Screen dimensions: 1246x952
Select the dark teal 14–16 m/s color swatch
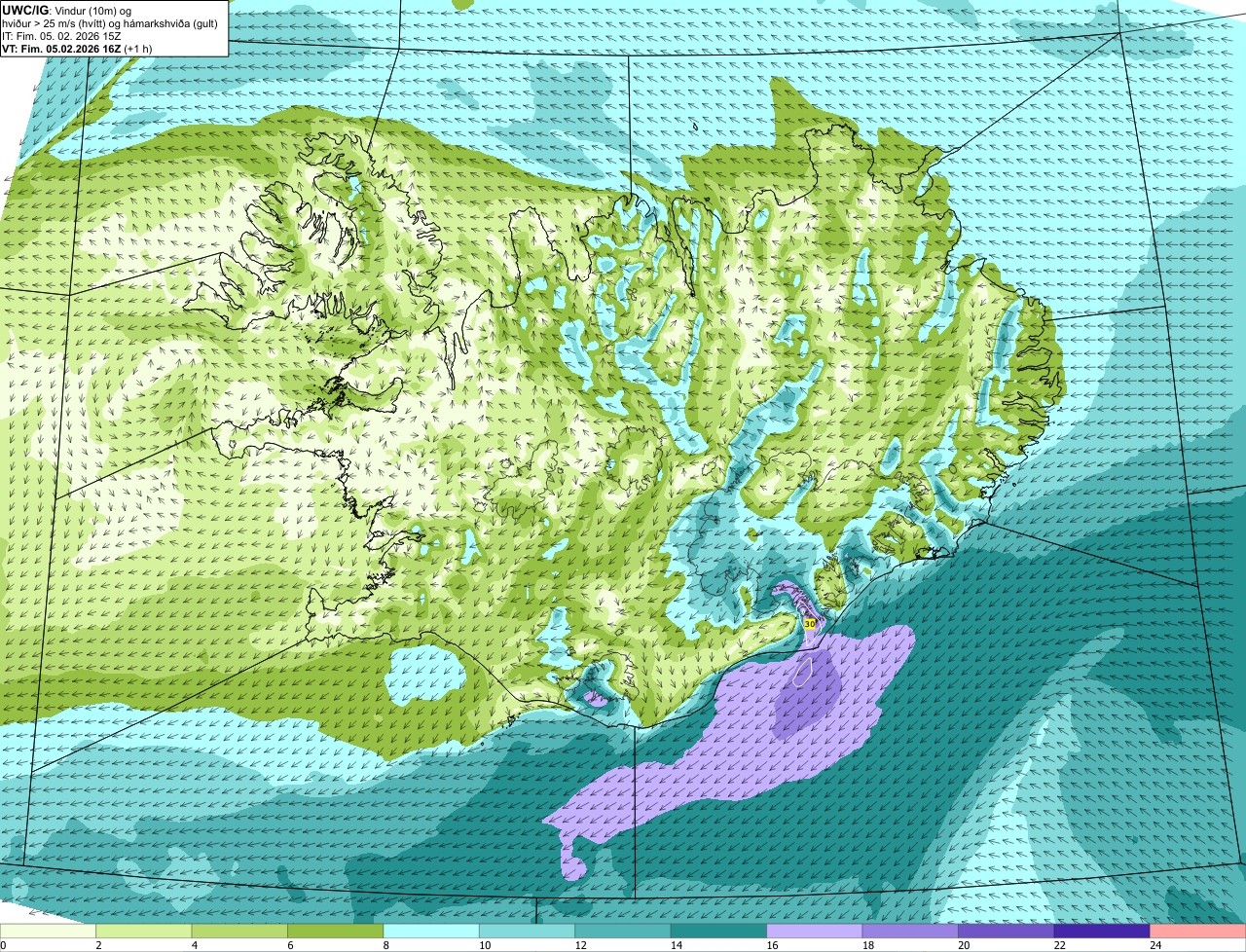click(x=718, y=932)
